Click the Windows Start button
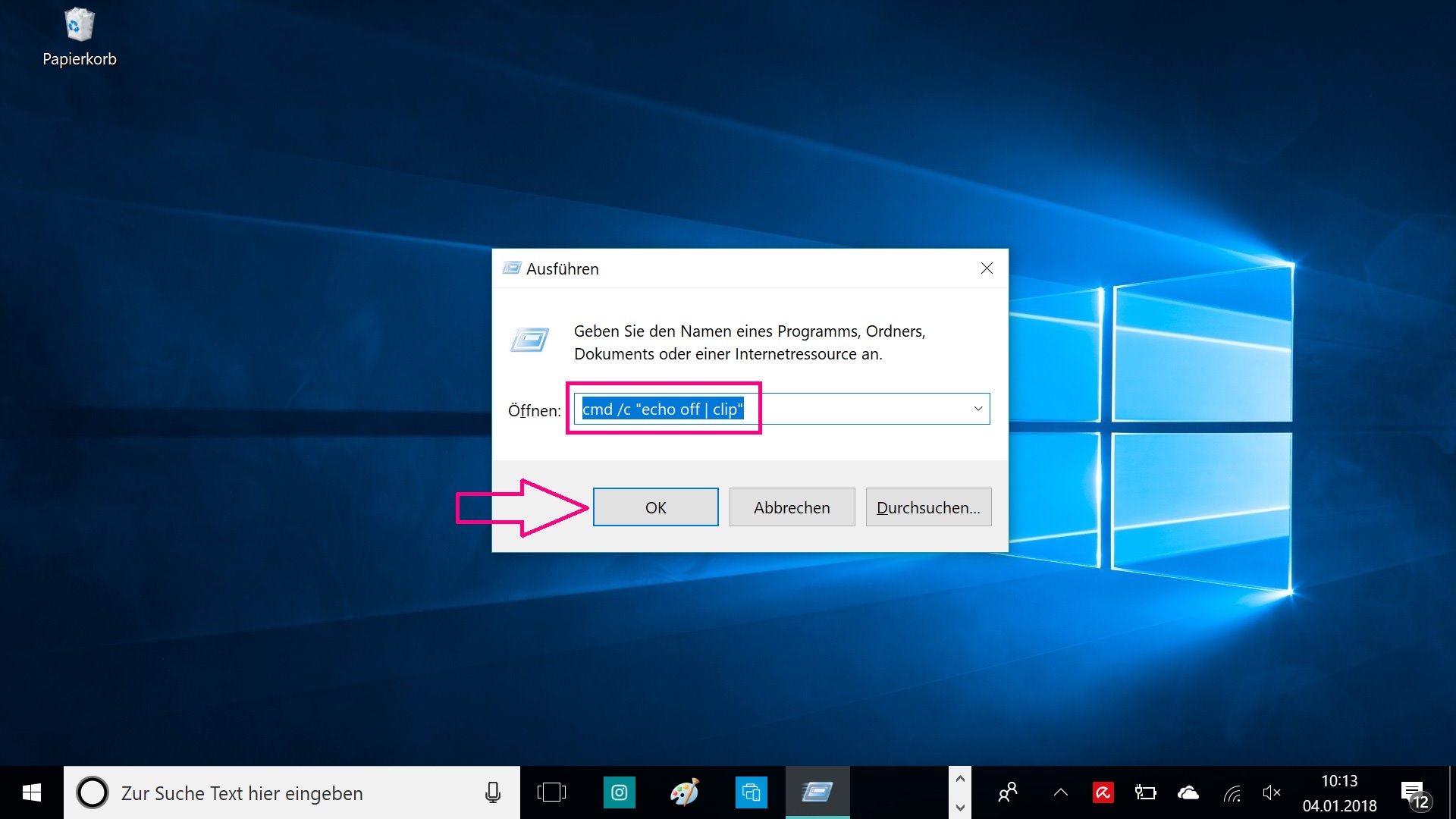1456x819 pixels. pos(32,793)
